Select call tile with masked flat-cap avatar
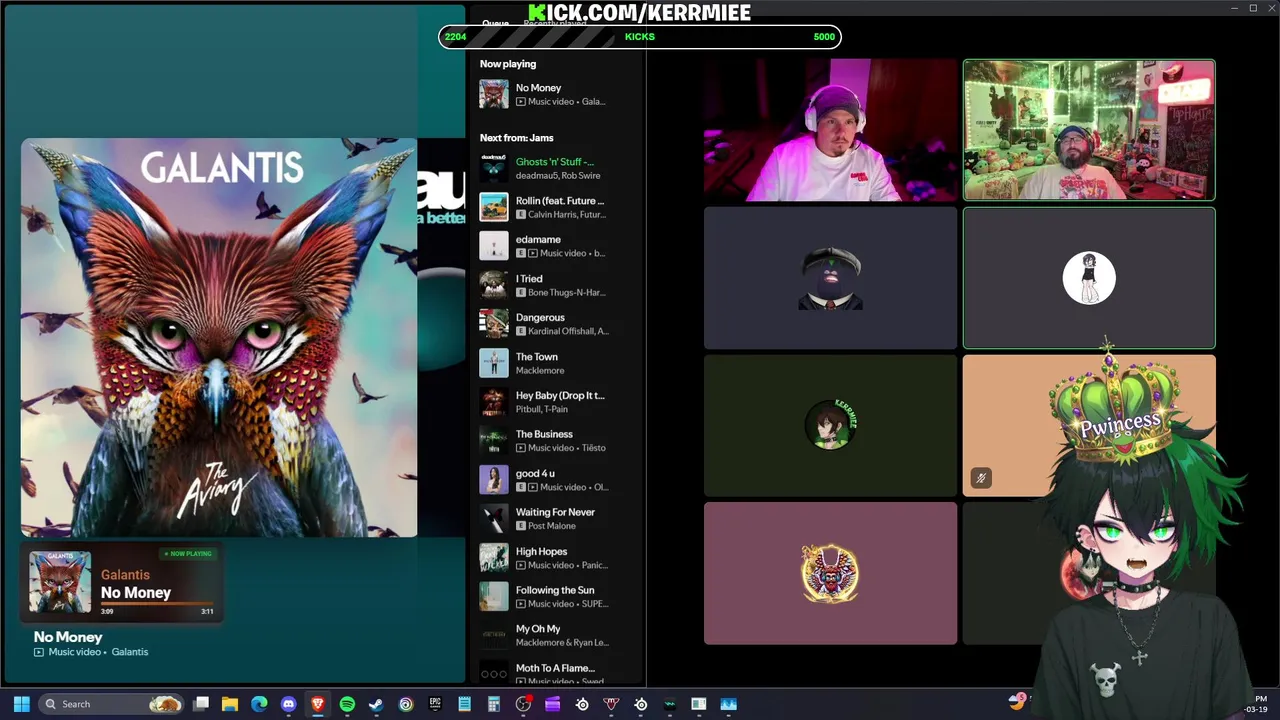Screen dimensions: 1280x720 tap(830, 278)
